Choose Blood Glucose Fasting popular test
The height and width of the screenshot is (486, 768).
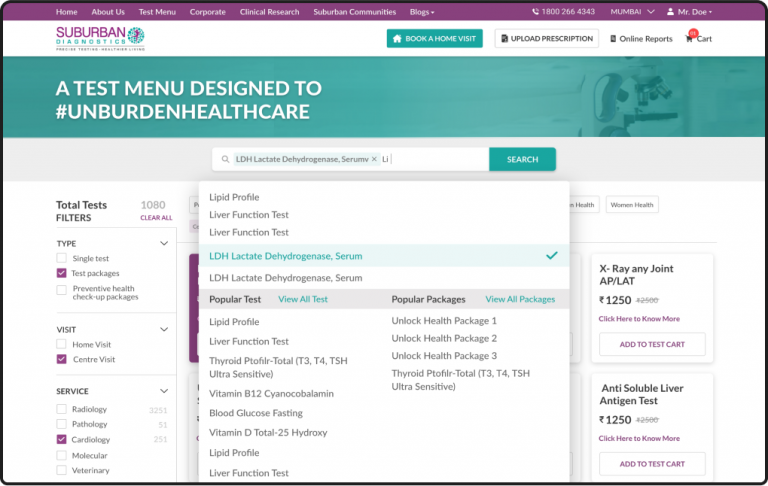click(256, 413)
